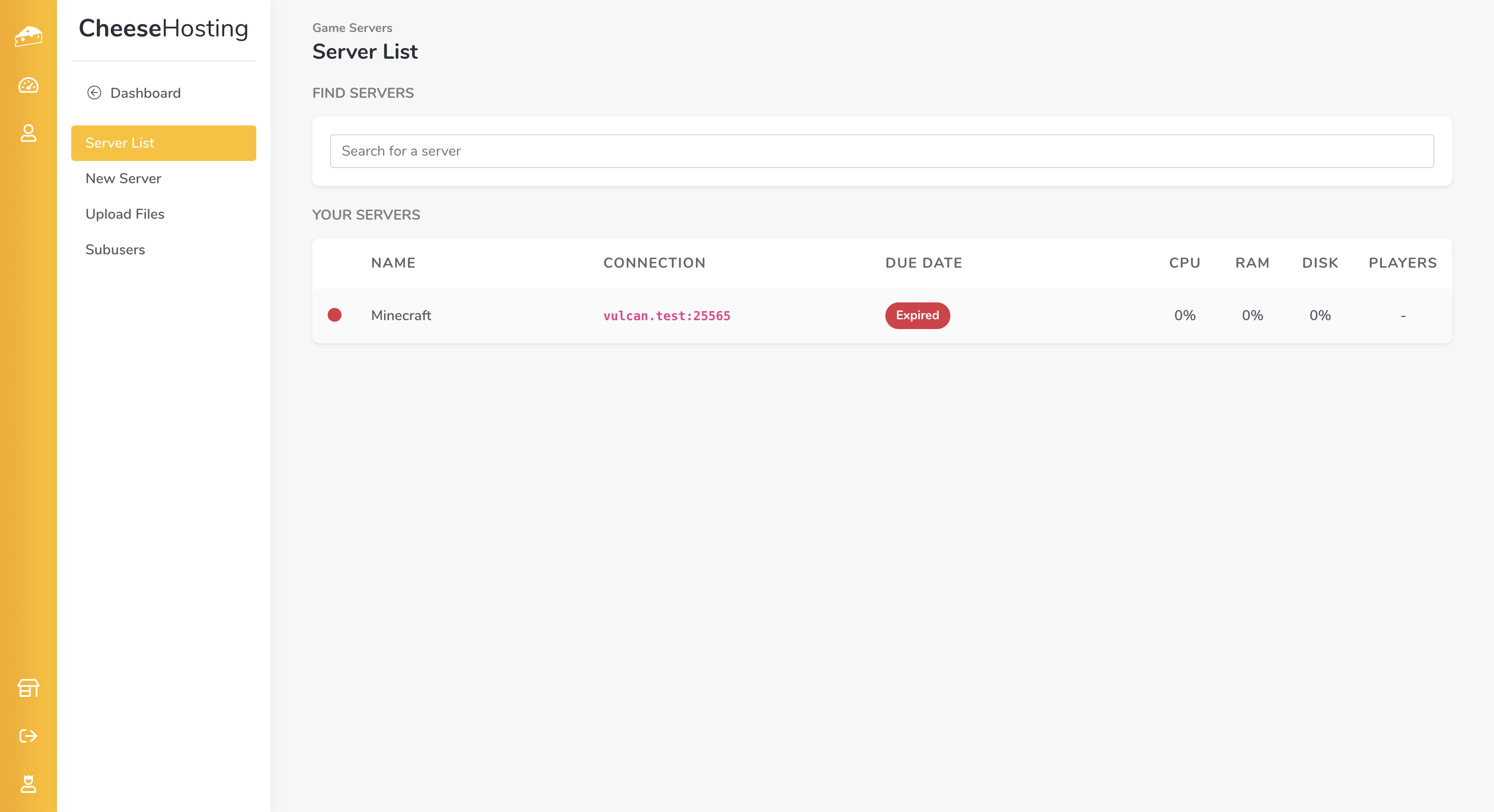Open the New Server page
1494x812 pixels.
point(123,178)
